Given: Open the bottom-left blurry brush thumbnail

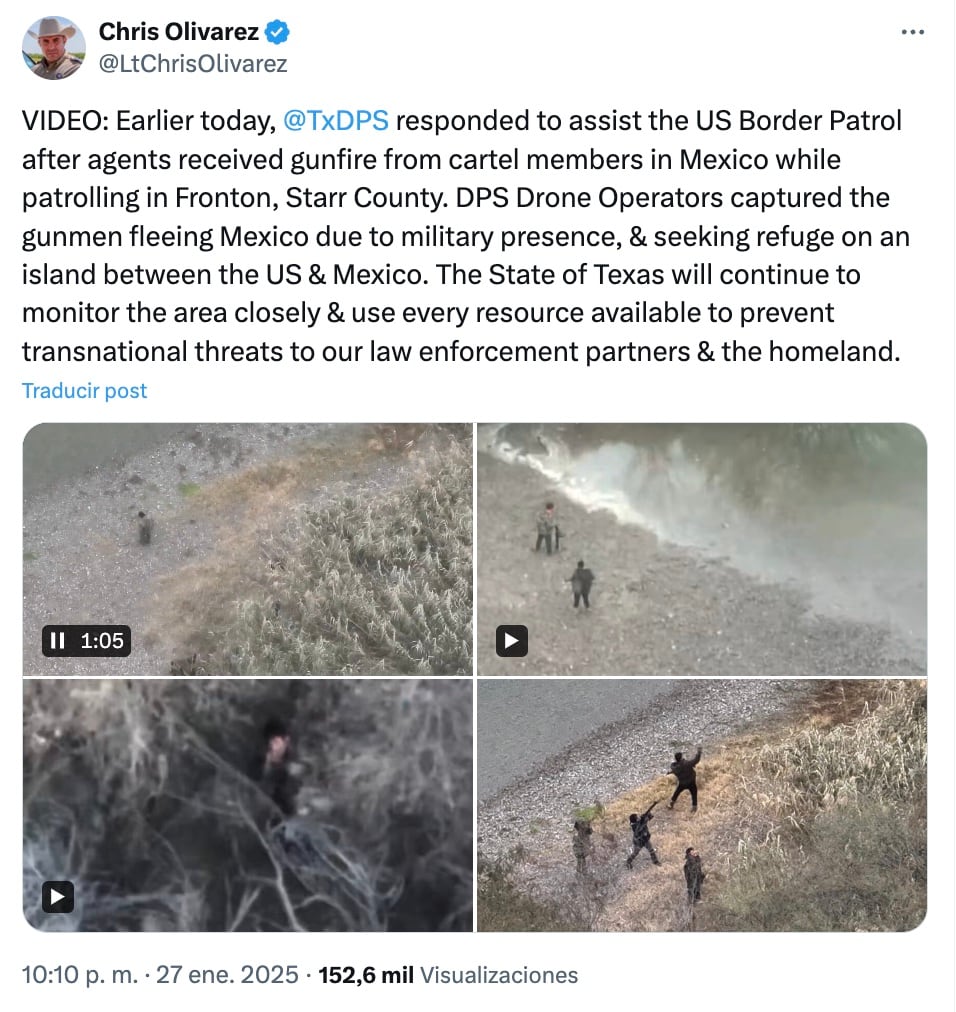Looking at the screenshot, I should point(248,805).
